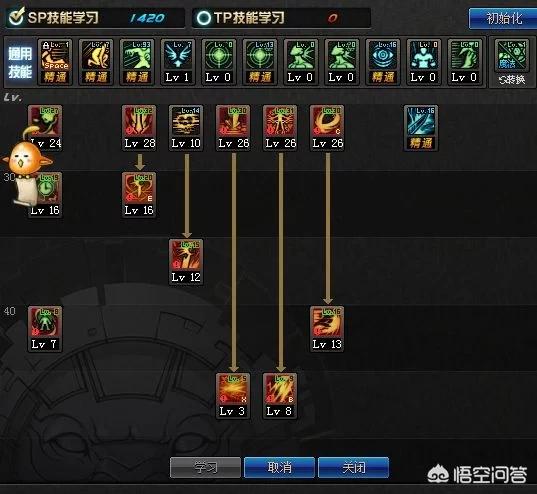Select the Lv 24 skill icon
This screenshot has height=494, width=537.
pyautogui.click(x=45, y=127)
